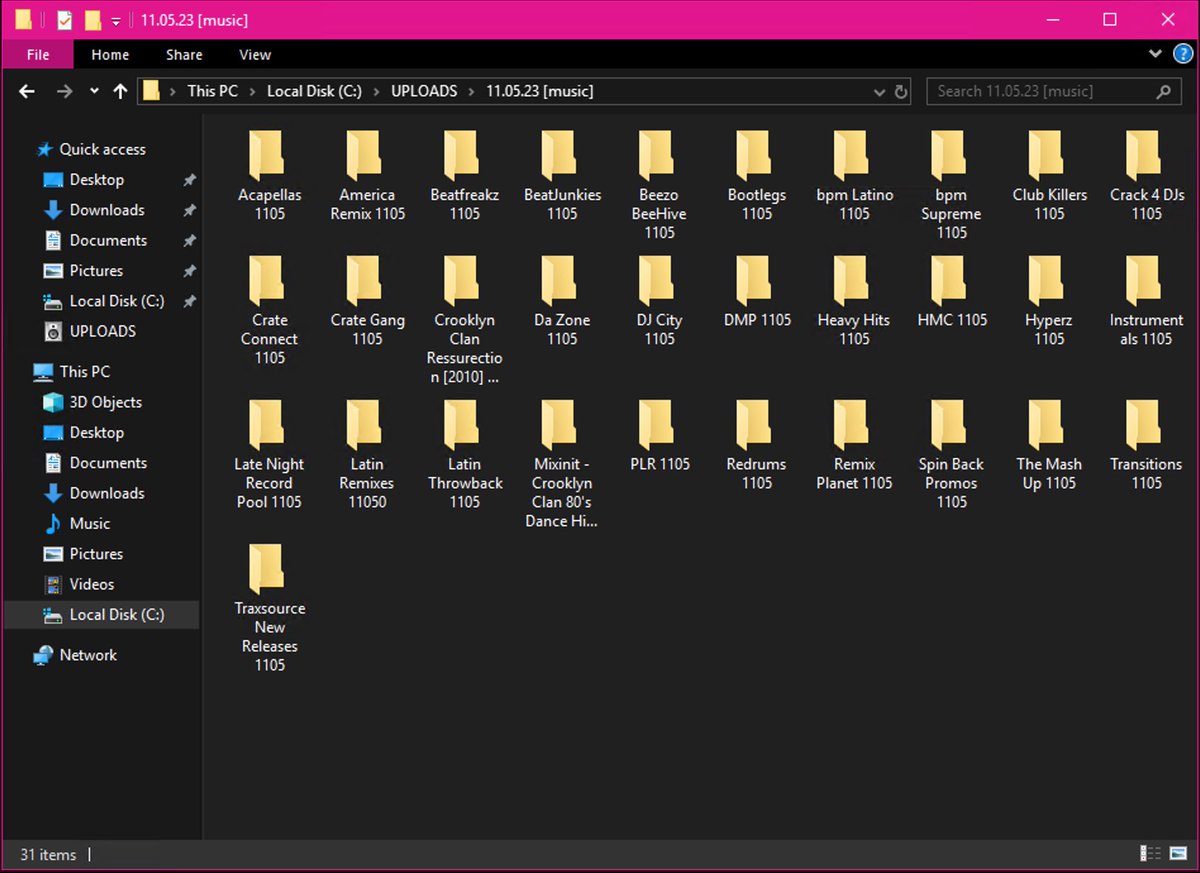This screenshot has width=1200, height=873.
Task: Click the DJ City 1105 folder
Action: 659,301
